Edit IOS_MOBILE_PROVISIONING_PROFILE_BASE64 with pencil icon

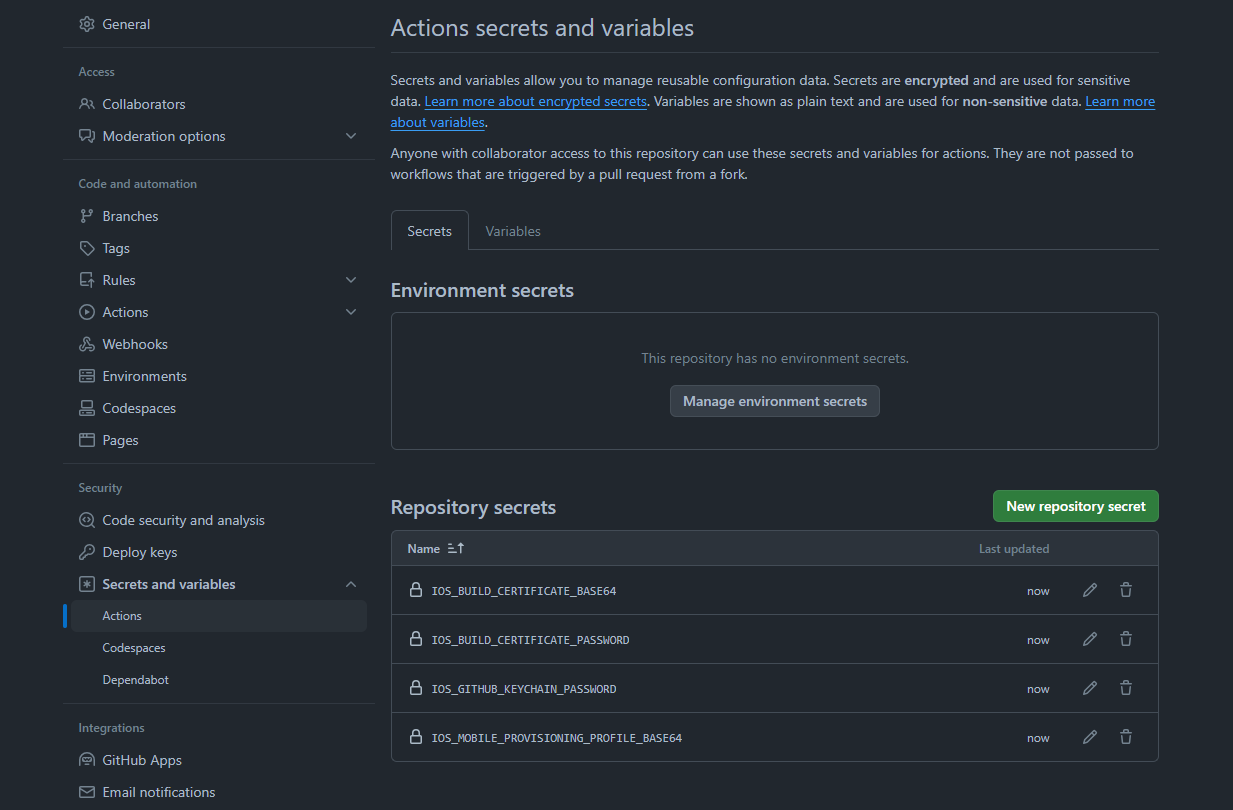(x=1090, y=737)
